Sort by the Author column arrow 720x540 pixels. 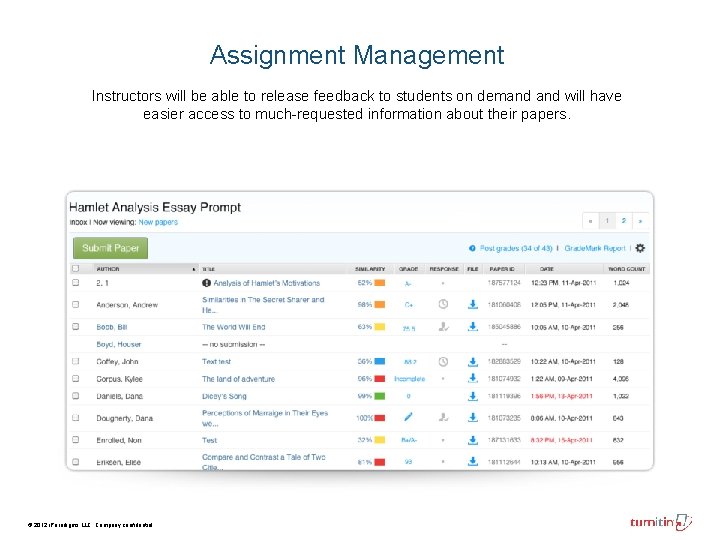193,269
